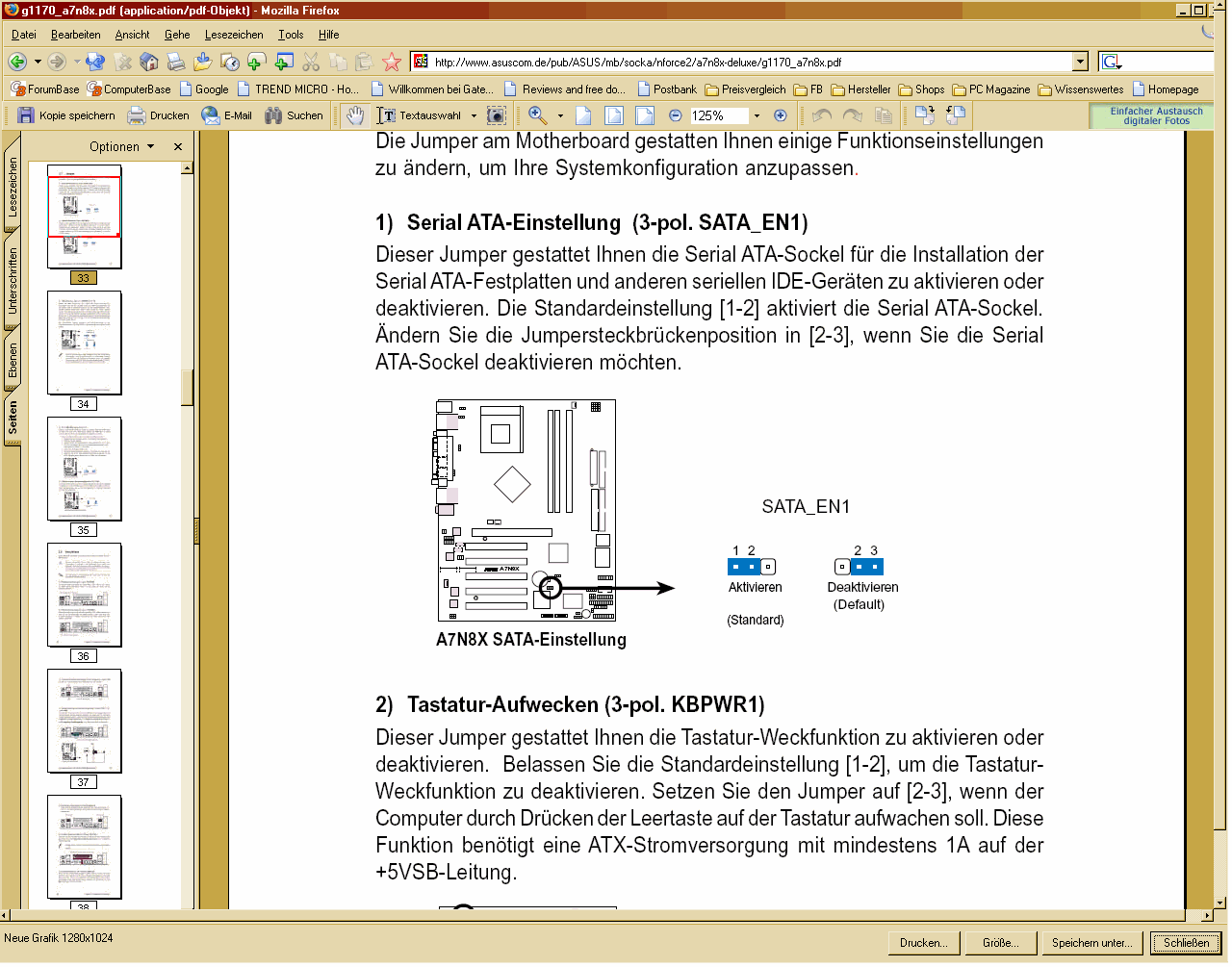Open the Google search engine selector
1232x967 pixels.
(x=1112, y=62)
